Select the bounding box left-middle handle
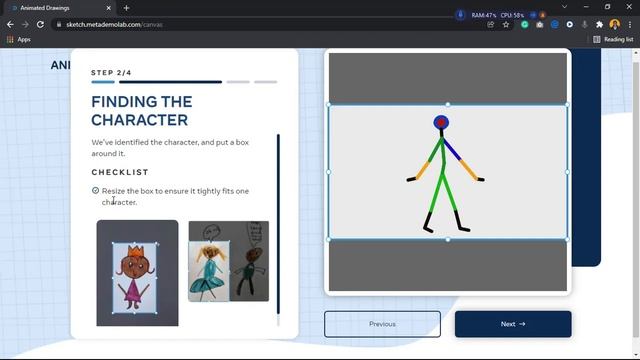Image resolution: width=640 pixels, height=360 pixels. click(329, 172)
